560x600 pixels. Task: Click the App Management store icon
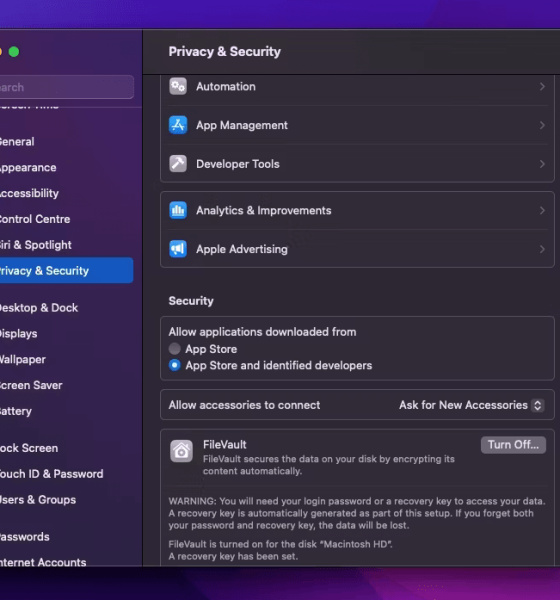tap(178, 125)
